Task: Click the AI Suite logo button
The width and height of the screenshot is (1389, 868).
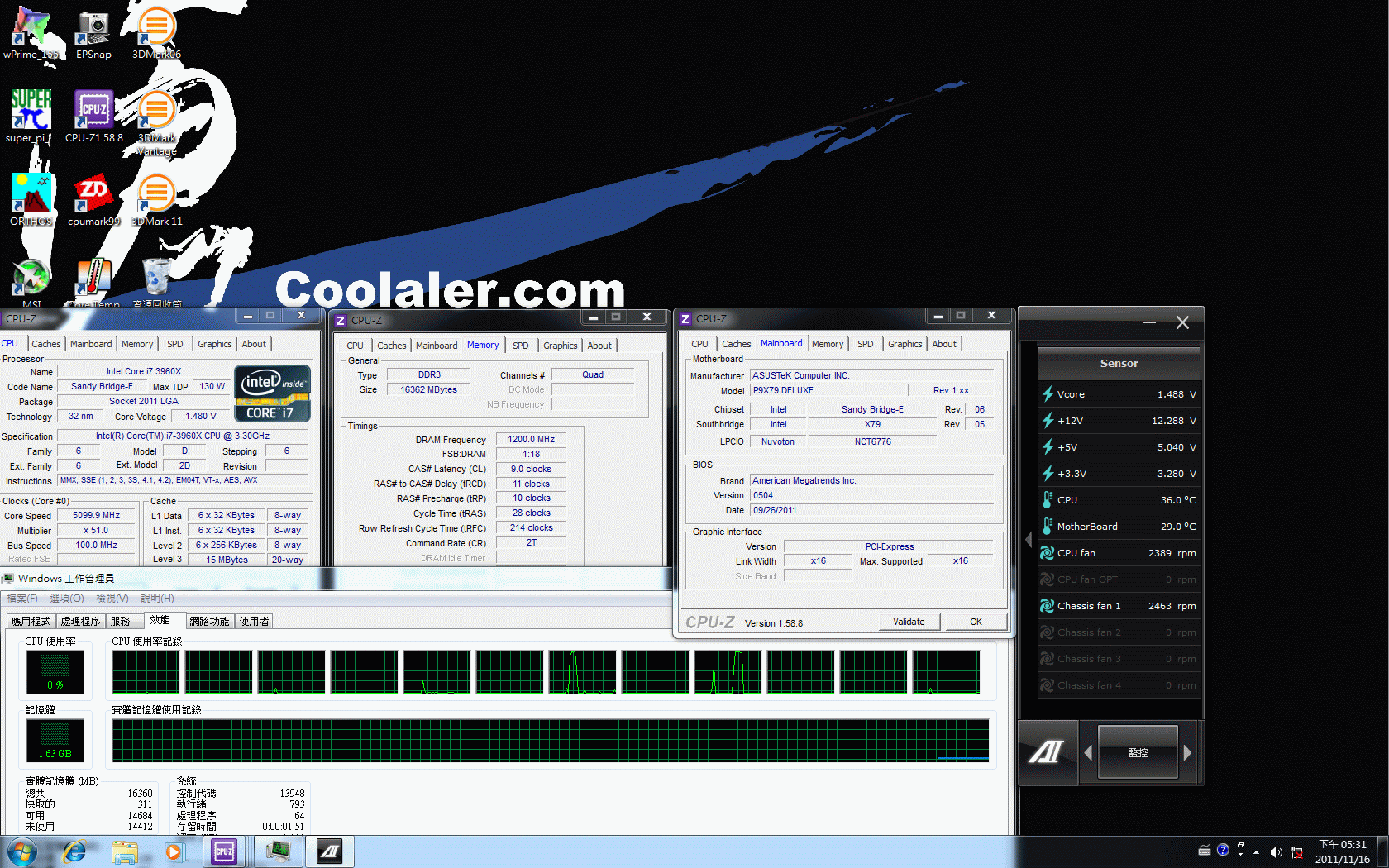Action: click(x=1047, y=751)
